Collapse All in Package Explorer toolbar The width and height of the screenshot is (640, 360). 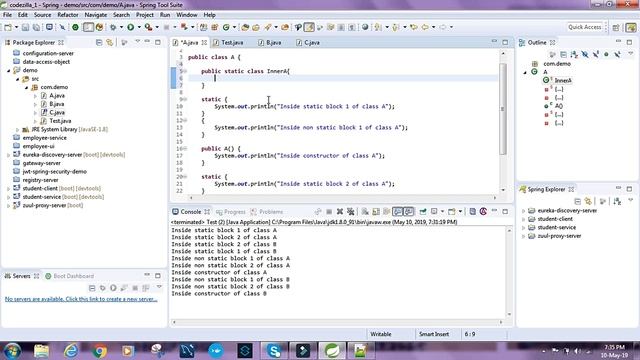99,42
